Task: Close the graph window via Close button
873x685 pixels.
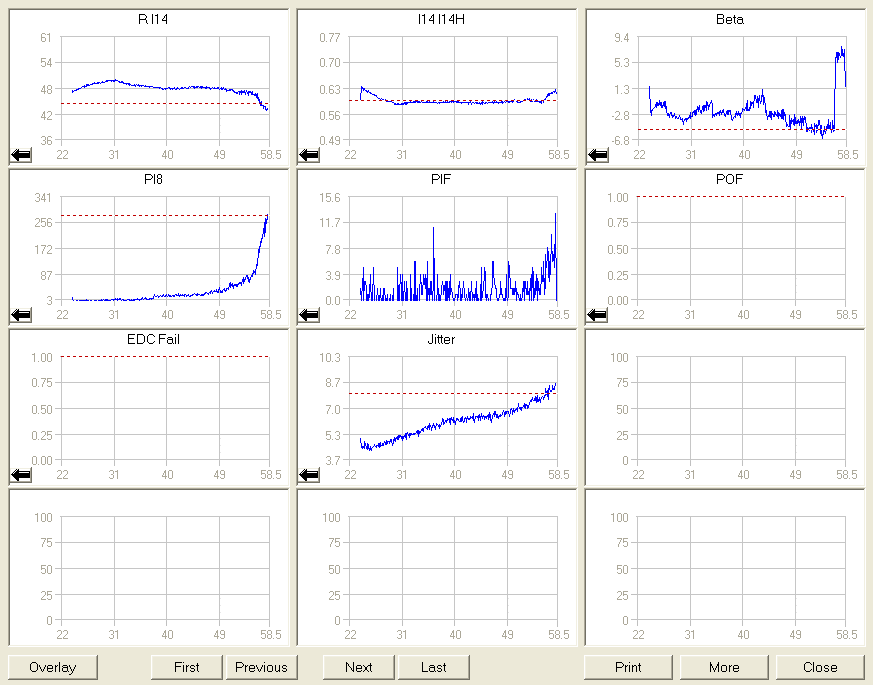Action: 820,667
